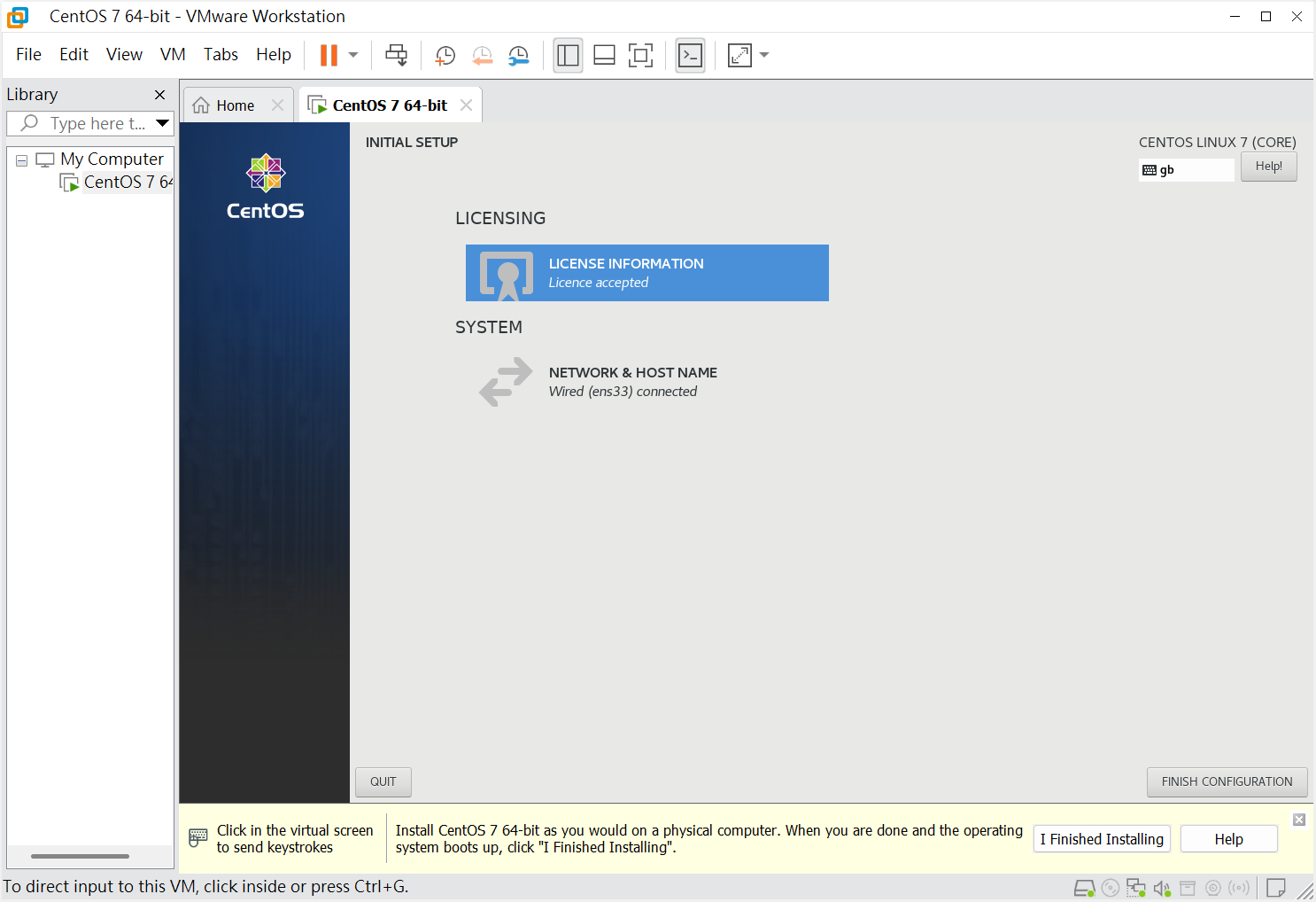Toggle the console view button
The width and height of the screenshot is (1316, 902).
[690, 55]
